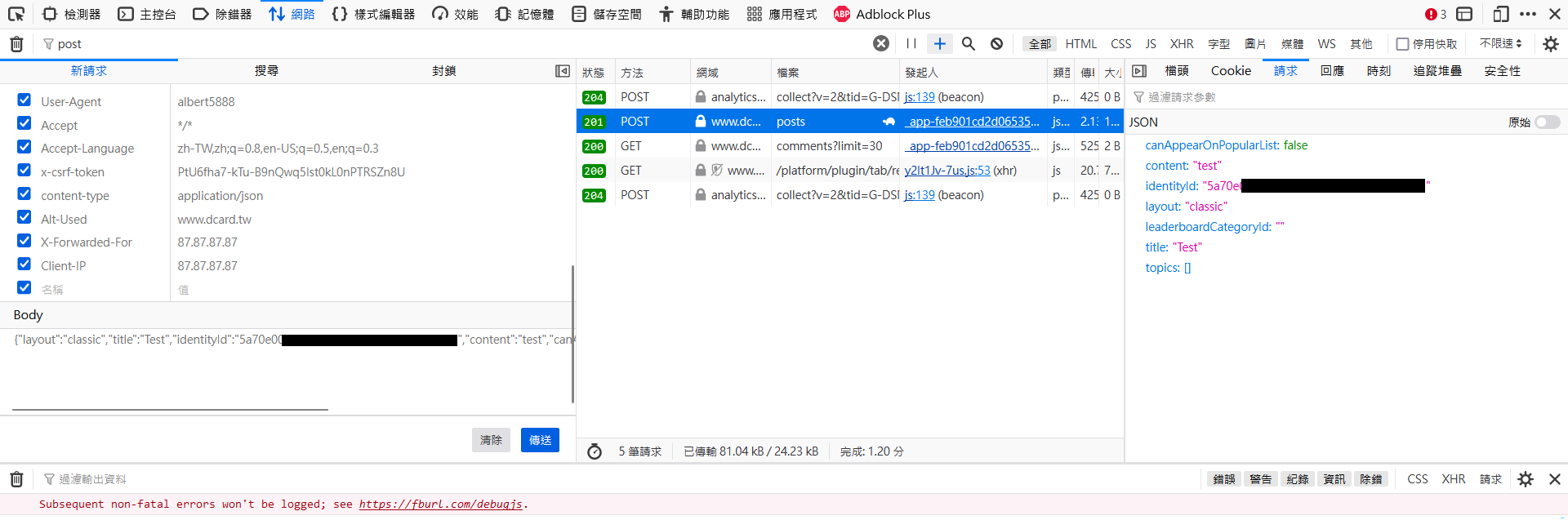Switch to the Console tab
The image size is (1568, 529).
pyautogui.click(x=147, y=14)
